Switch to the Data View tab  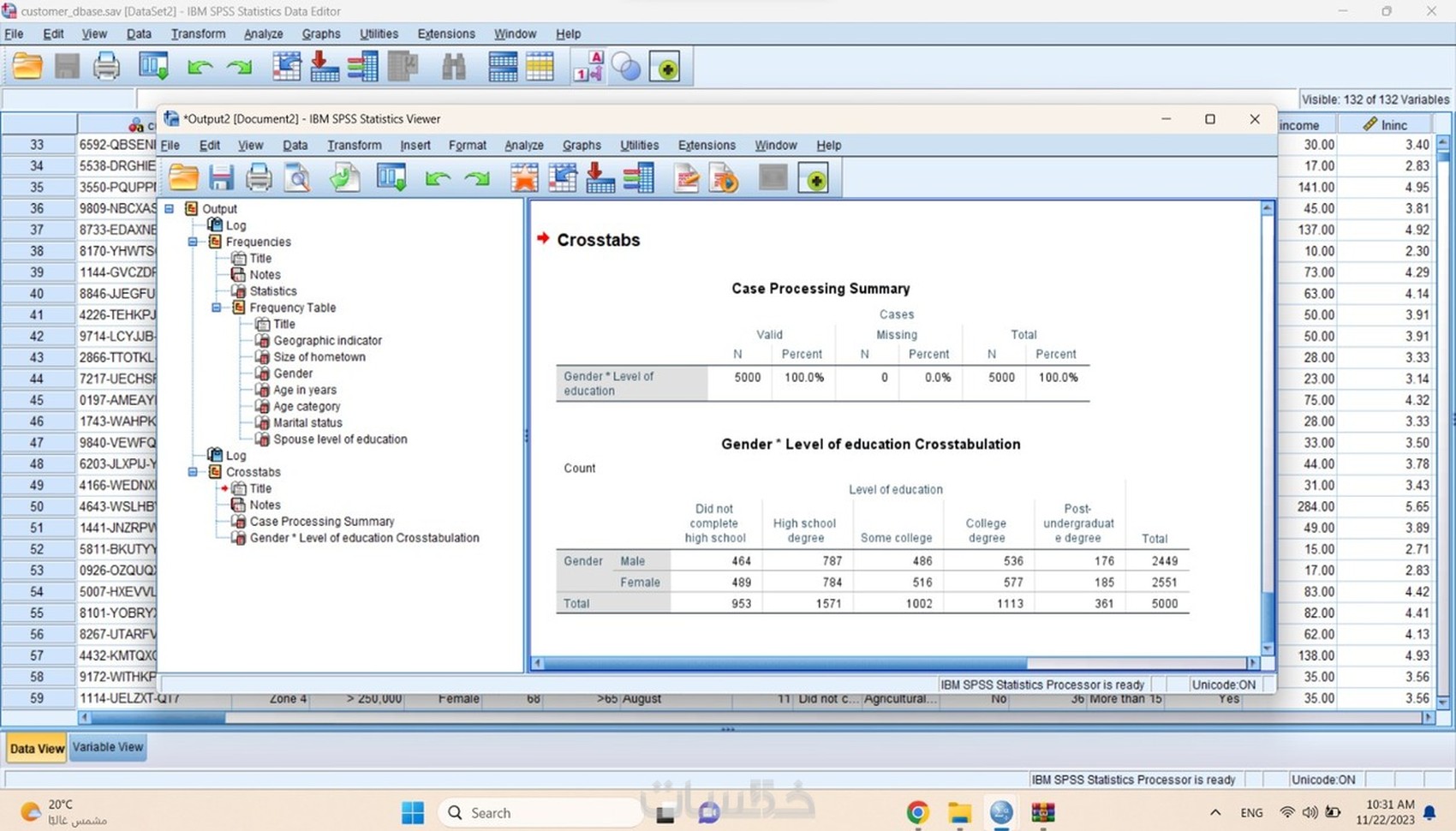37,748
